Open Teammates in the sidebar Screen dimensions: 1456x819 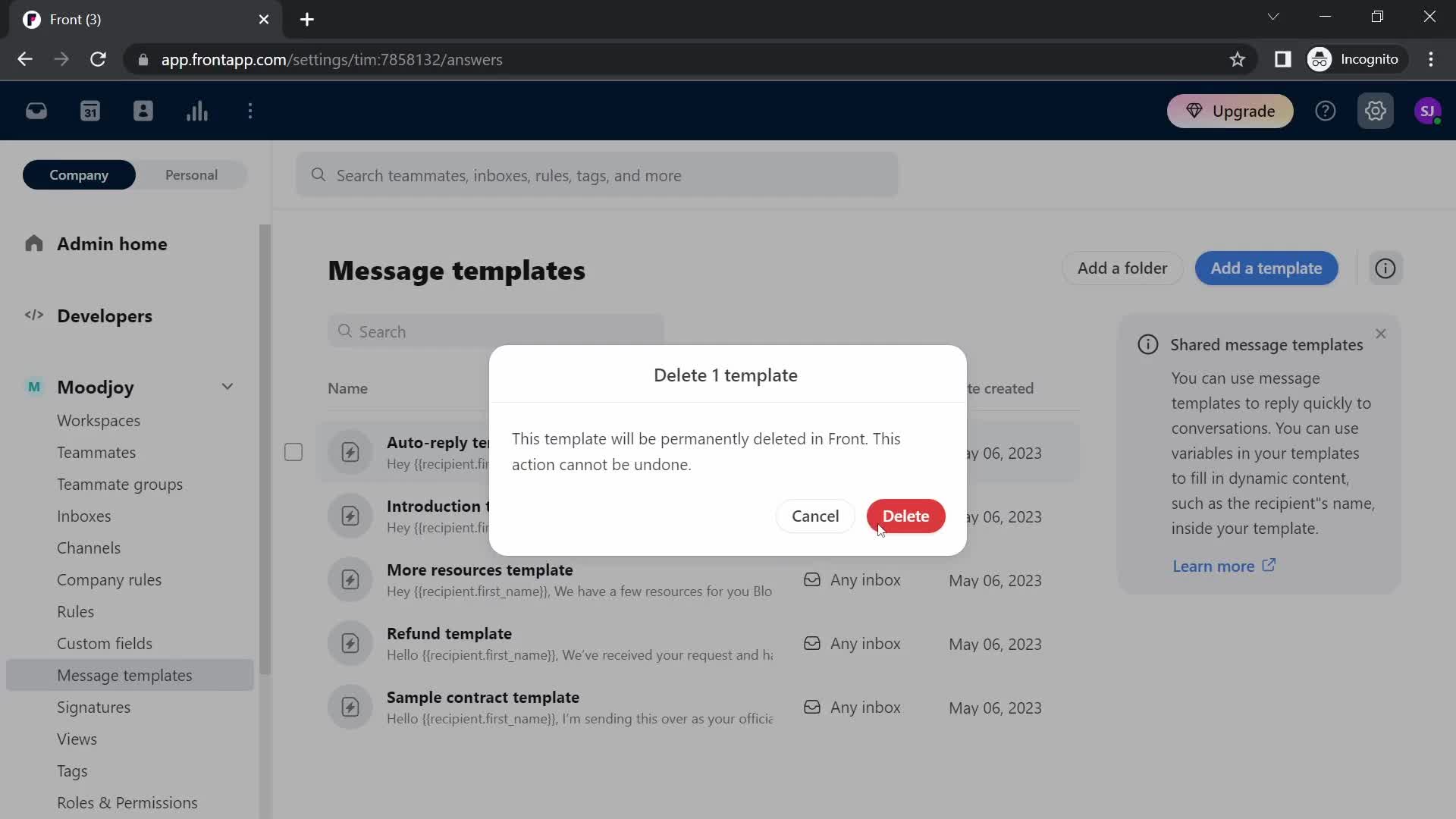click(x=96, y=453)
